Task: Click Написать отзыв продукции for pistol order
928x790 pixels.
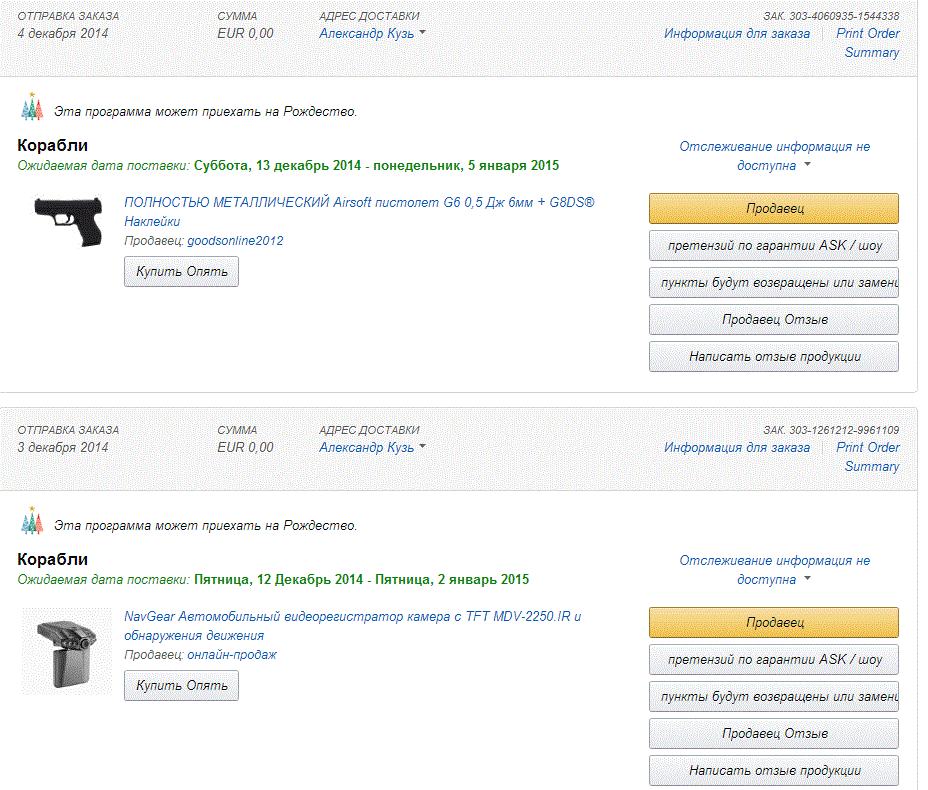Action: click(x=773, y=356)
